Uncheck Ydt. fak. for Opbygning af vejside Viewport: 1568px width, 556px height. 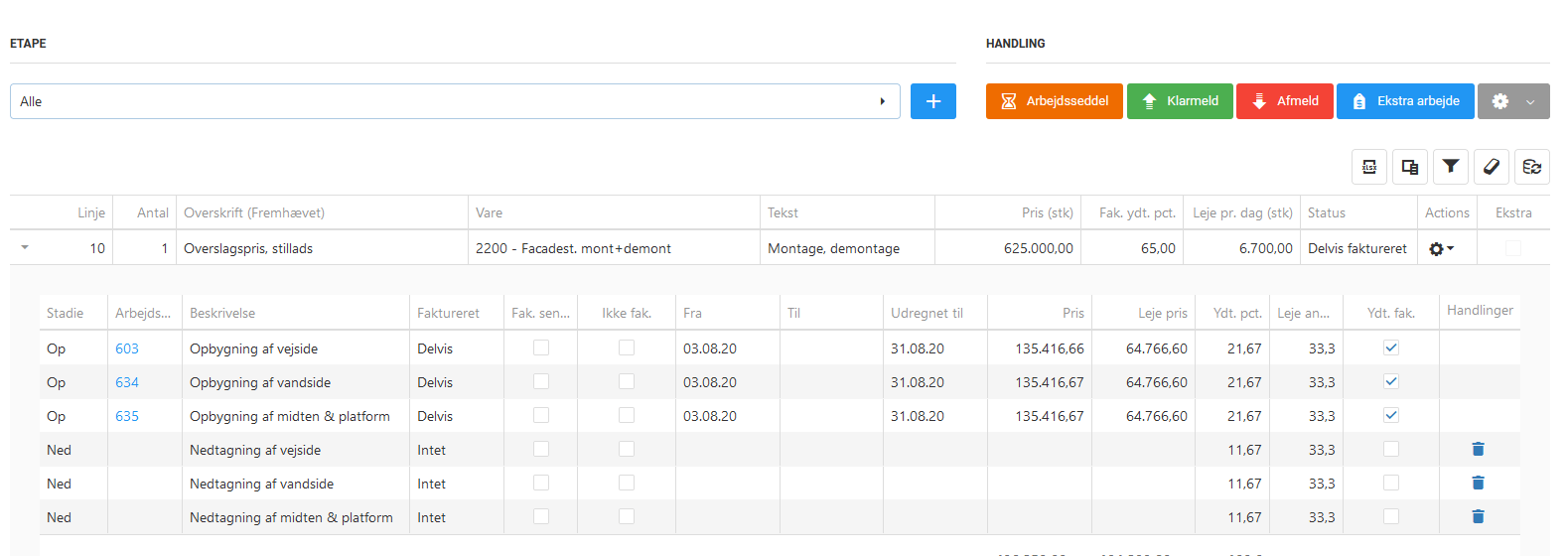point(1391,348)
